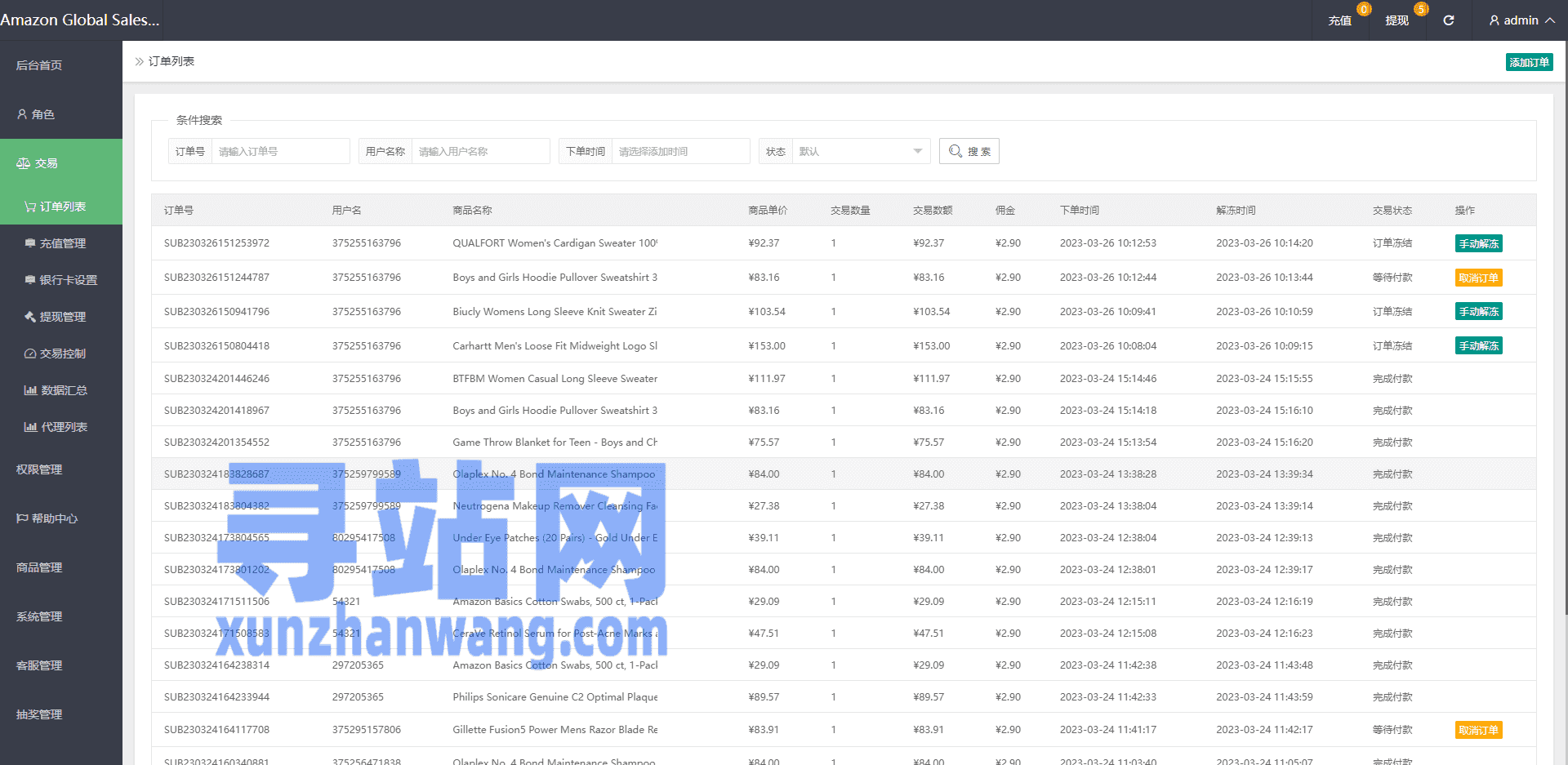Click 手动解冻 for order SUB230326150941796
1568x765 pixels.
click(x=1478, y=311)
